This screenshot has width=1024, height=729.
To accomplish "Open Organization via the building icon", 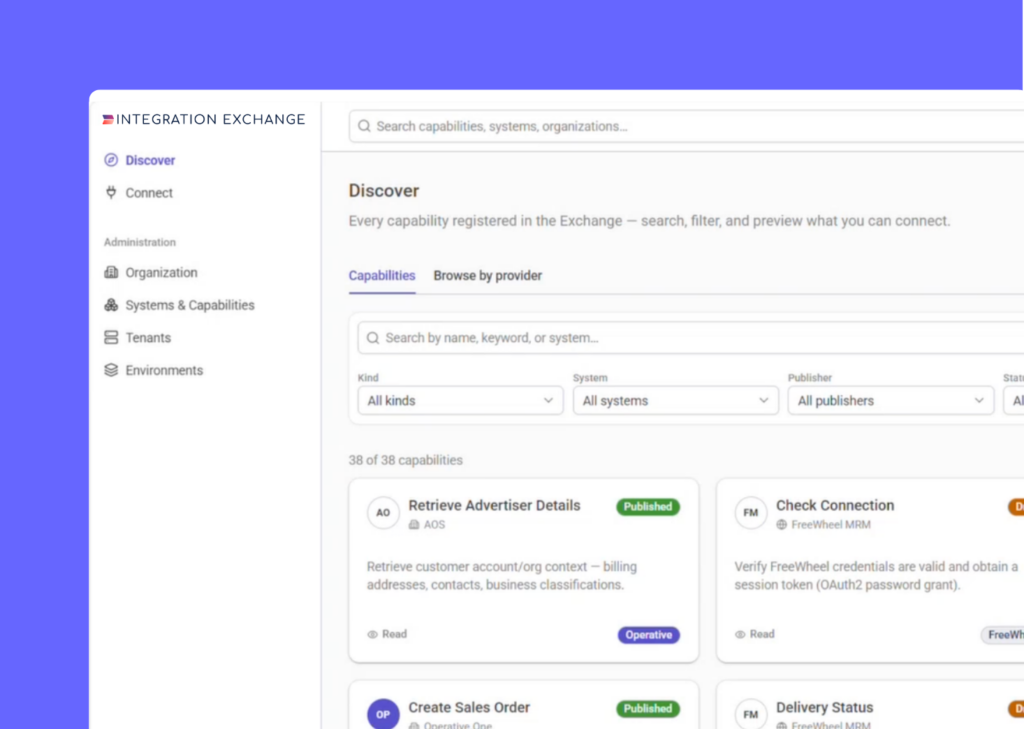I will (x=111, y=272).
